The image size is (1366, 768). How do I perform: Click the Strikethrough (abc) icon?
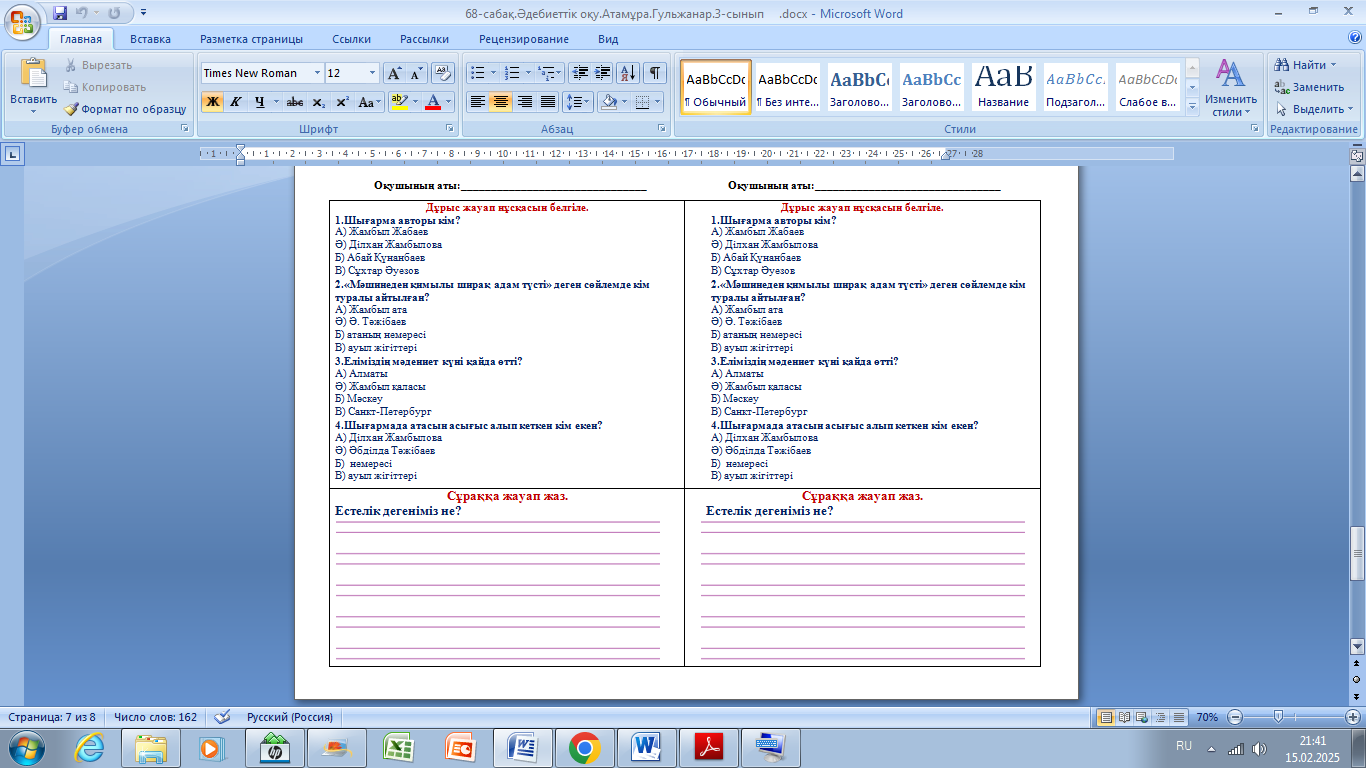coord(295,102)
